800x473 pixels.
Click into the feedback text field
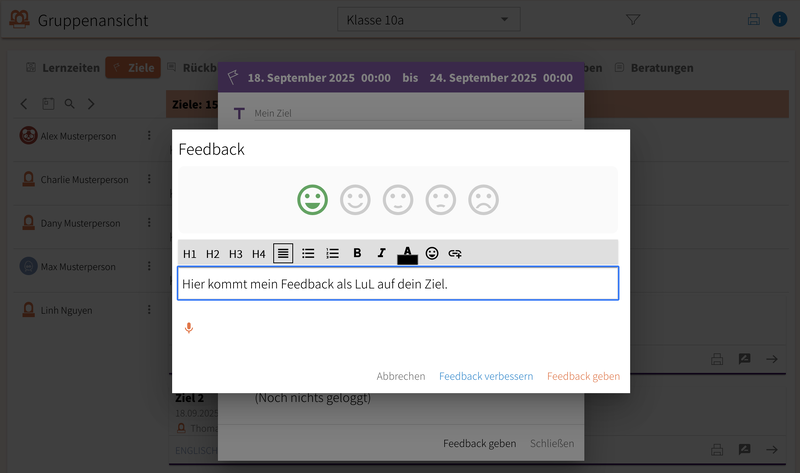398,284
